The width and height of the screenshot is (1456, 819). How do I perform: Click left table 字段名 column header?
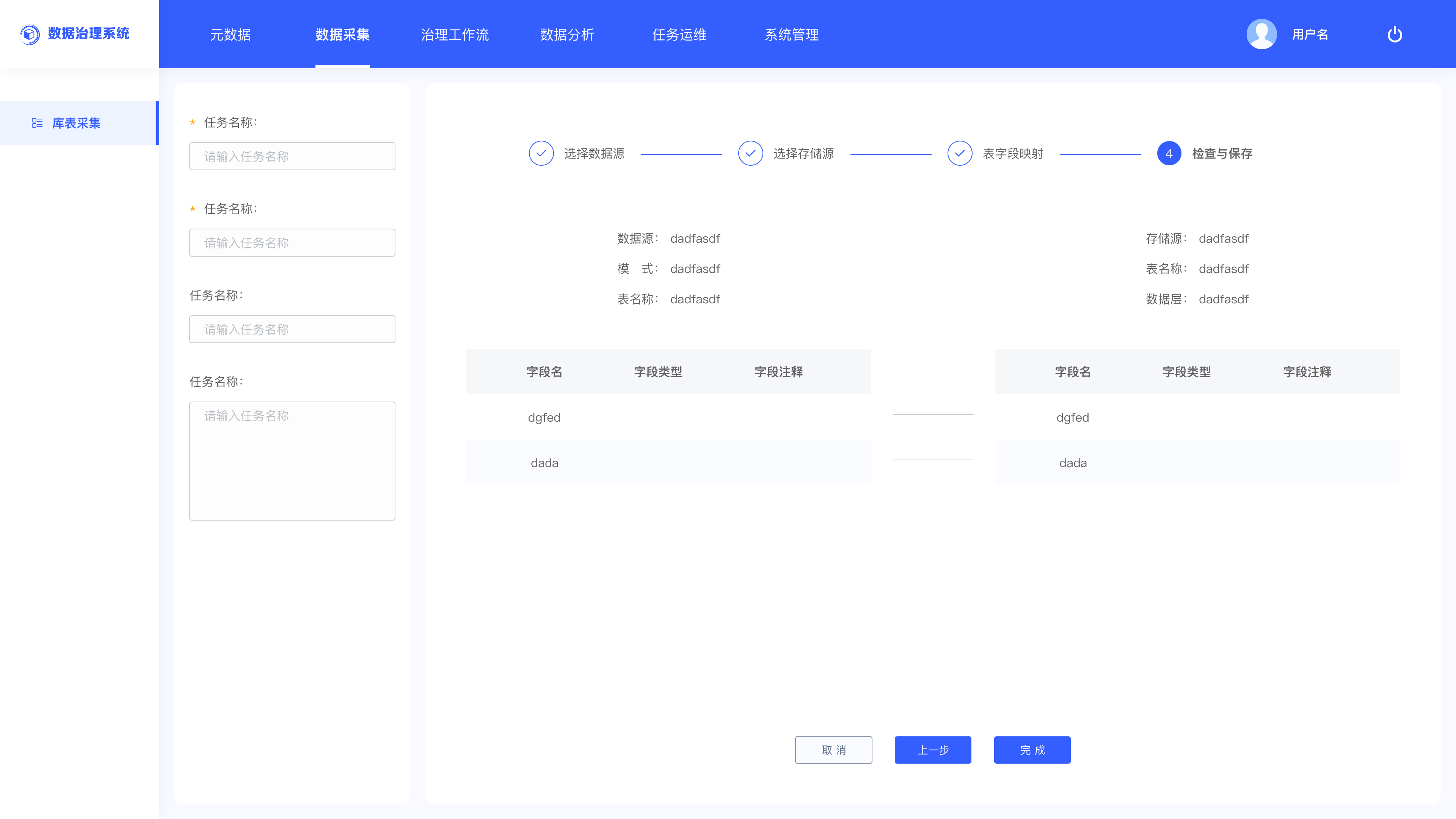[x=544, y=372]
